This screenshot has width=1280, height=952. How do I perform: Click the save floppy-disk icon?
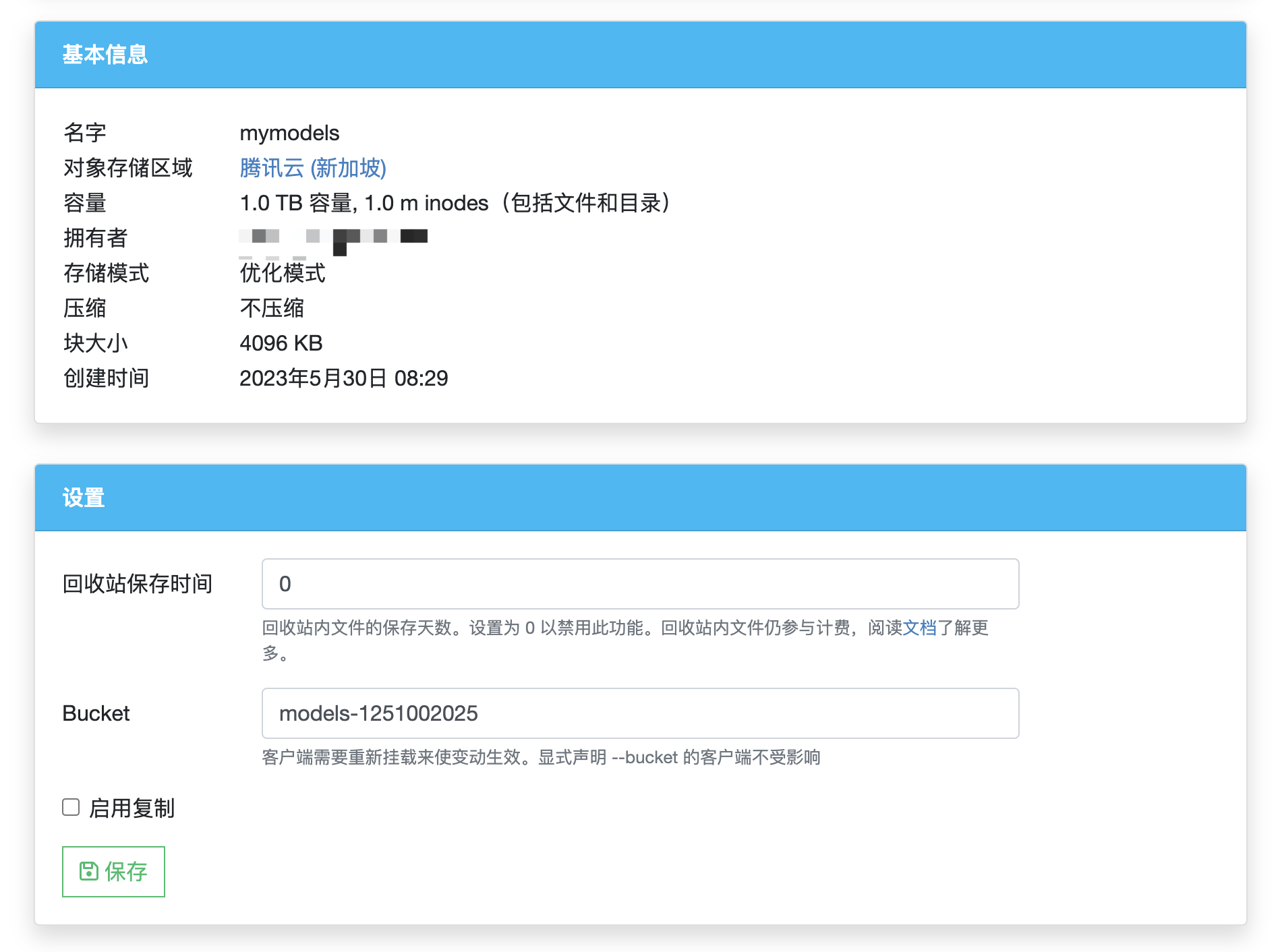pyautogui.click(x=88, y=871)
